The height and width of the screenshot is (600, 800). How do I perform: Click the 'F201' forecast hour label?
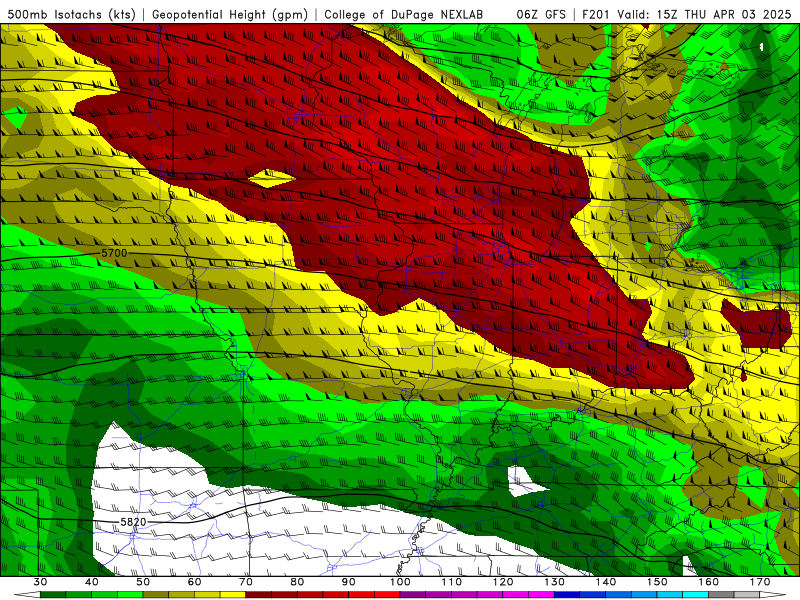[596, 14]
